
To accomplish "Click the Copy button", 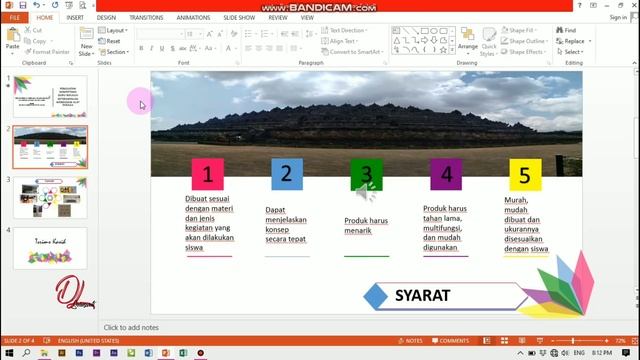I will [x=36, y=41].
